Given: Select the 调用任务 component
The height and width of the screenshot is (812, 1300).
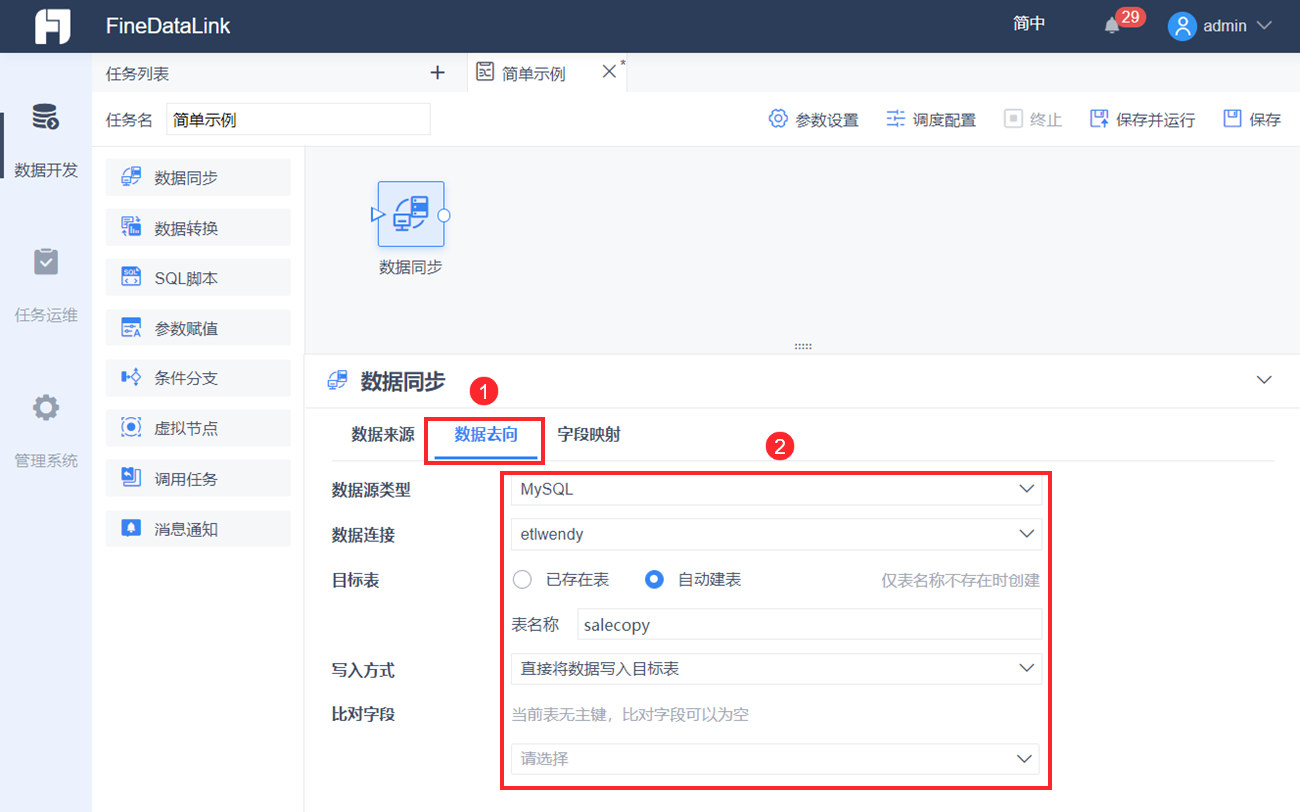Looking at the screenshot, I should point(198,479).
